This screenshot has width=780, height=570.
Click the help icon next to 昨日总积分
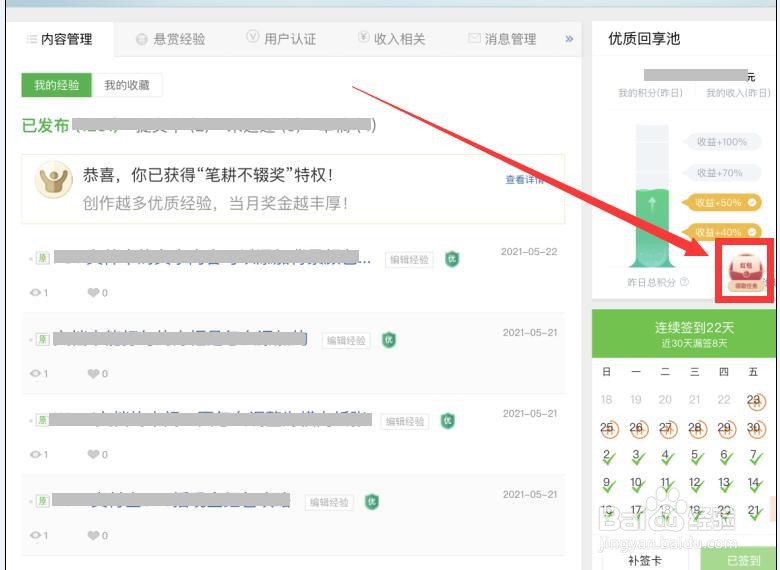click(684, 282)
